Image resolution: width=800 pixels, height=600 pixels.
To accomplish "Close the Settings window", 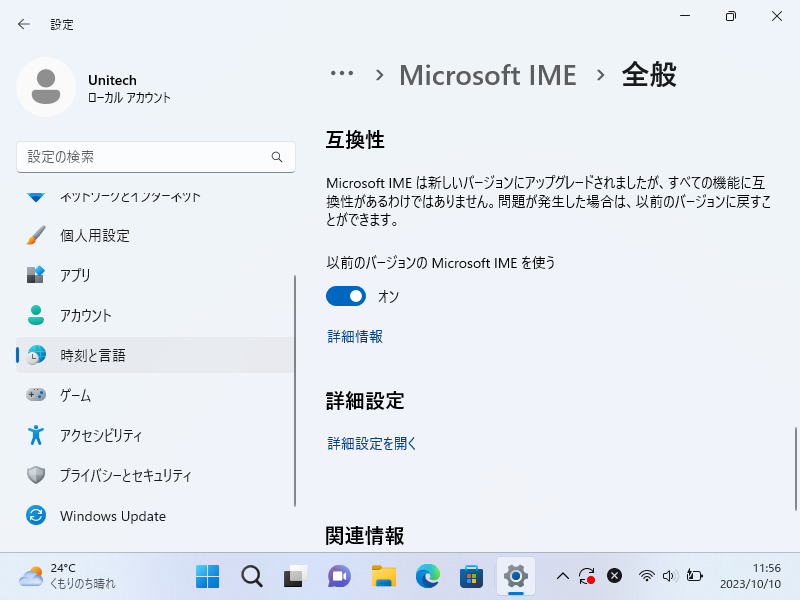I will pos(777,16).
